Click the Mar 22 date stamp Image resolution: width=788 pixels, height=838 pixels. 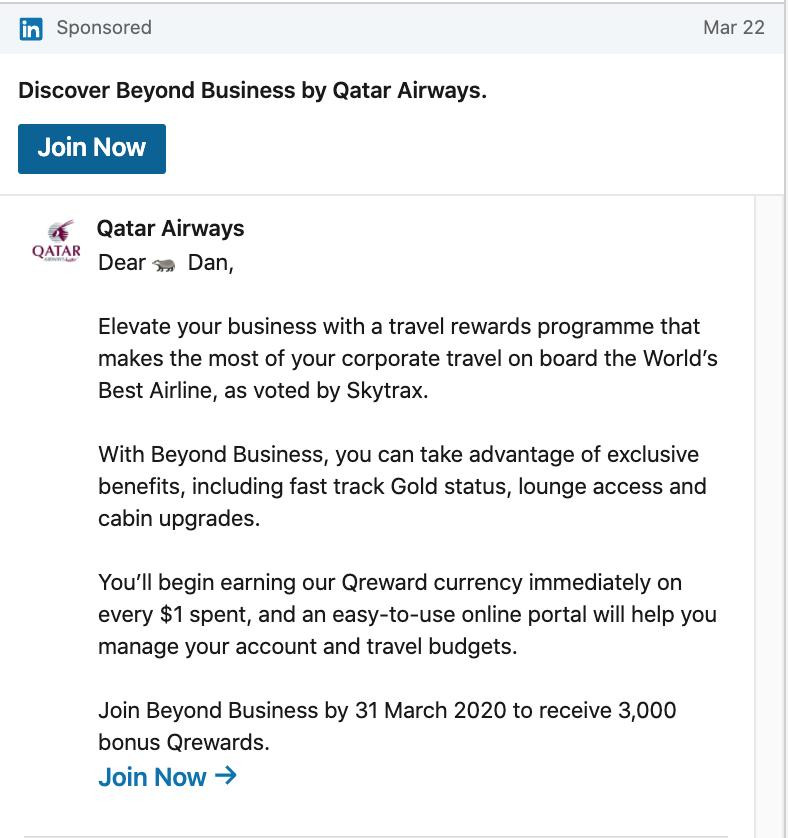coord(733,28)
